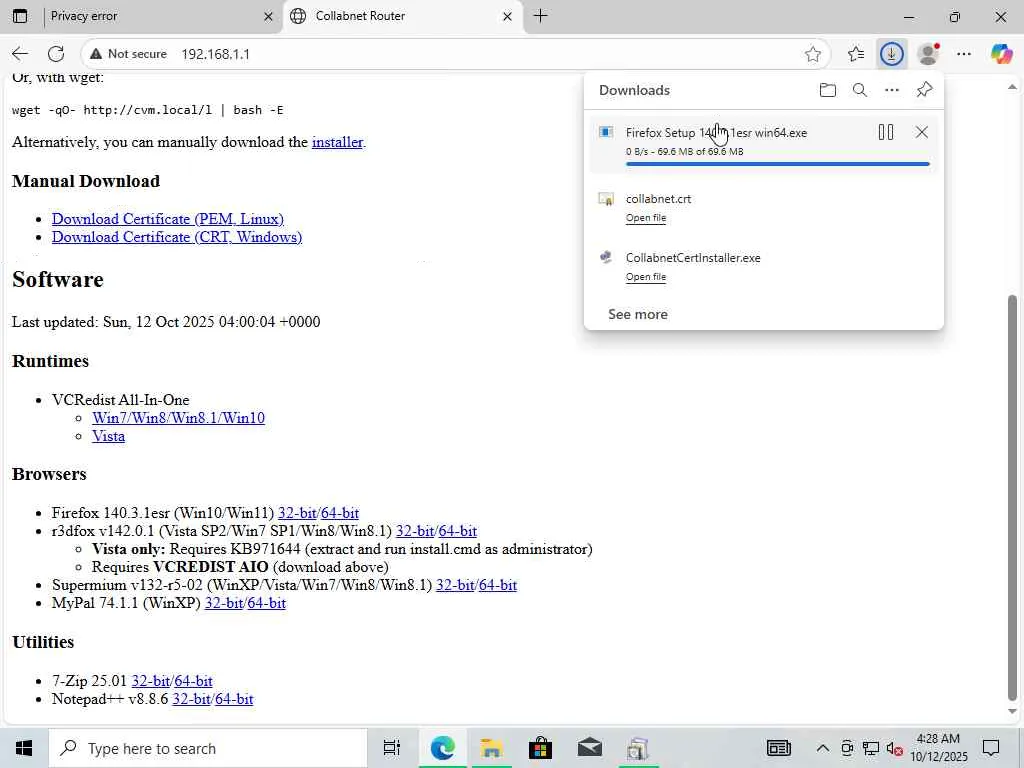Screen dimensions: 1024x768
Task: Download MyPal 74.1.1 32-bit
Action: click(x=224, y=603)
